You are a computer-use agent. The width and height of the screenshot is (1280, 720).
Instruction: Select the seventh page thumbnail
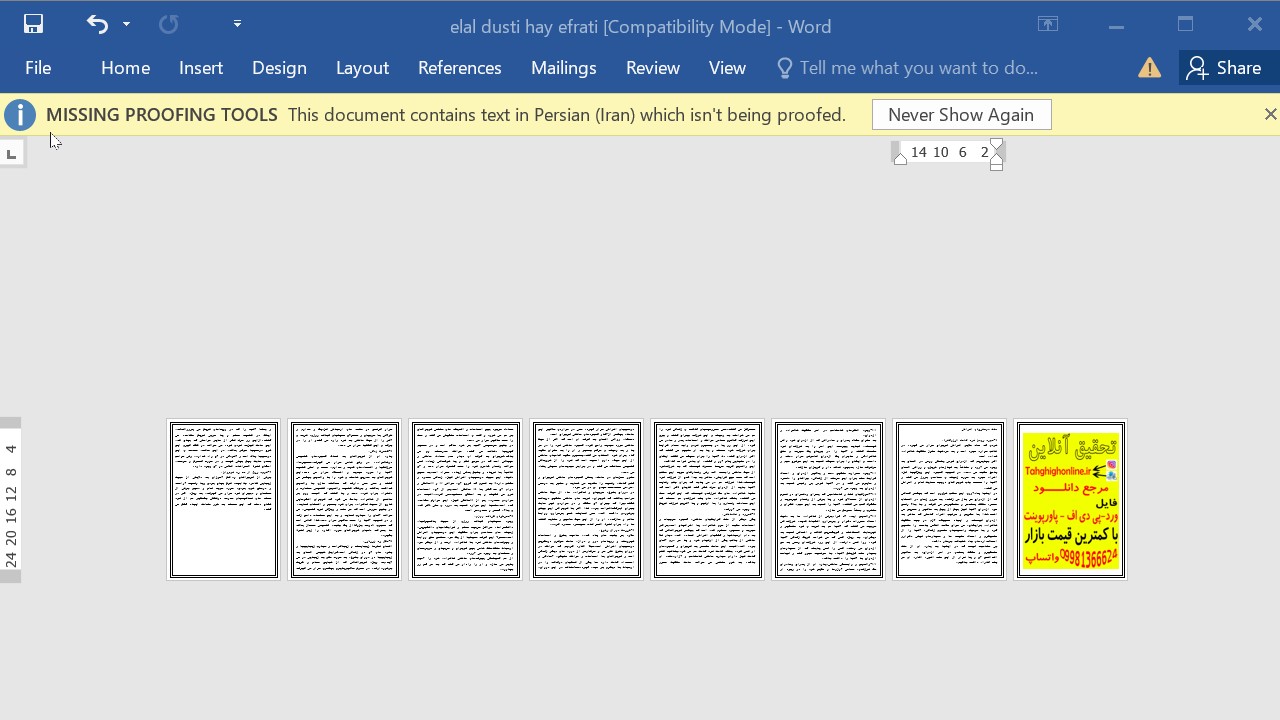(x=949, y=500)
